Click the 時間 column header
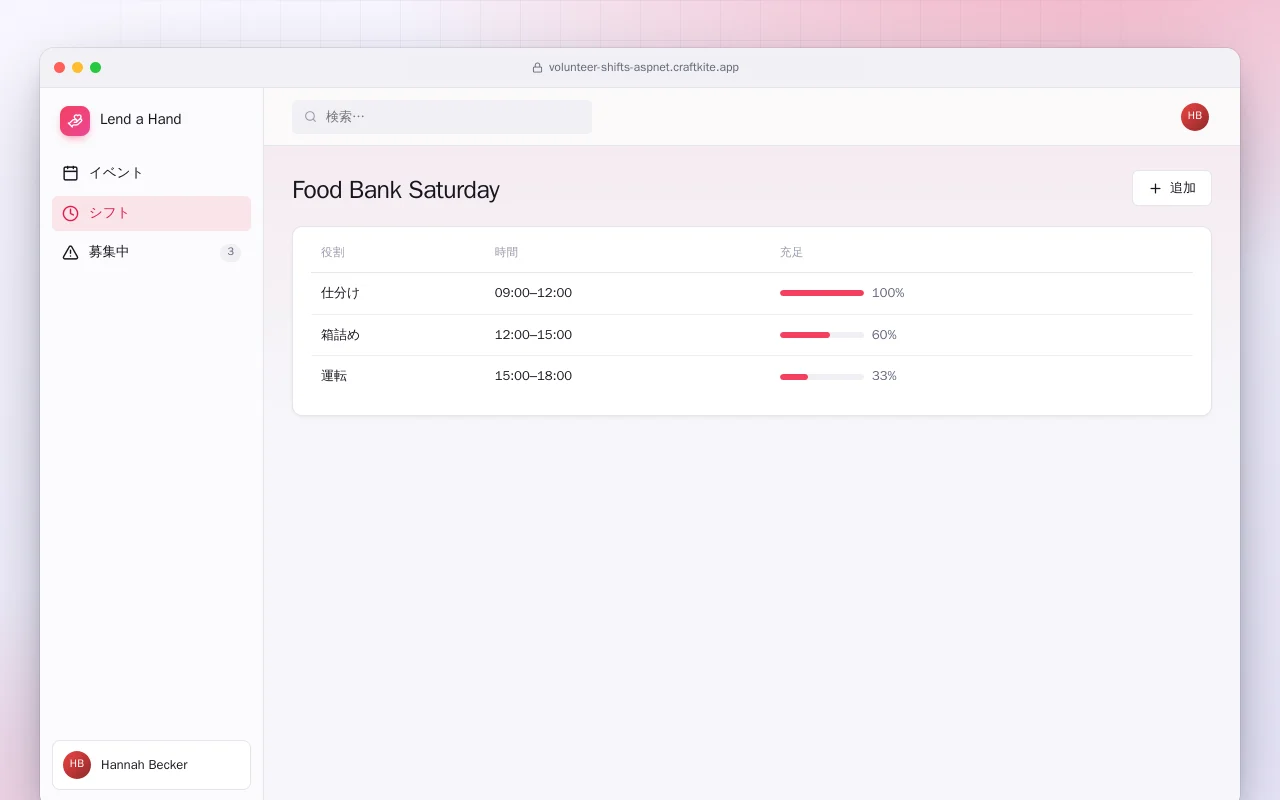Image resolution: width=1280 pixels, height=800 pixels. (506, 252)
